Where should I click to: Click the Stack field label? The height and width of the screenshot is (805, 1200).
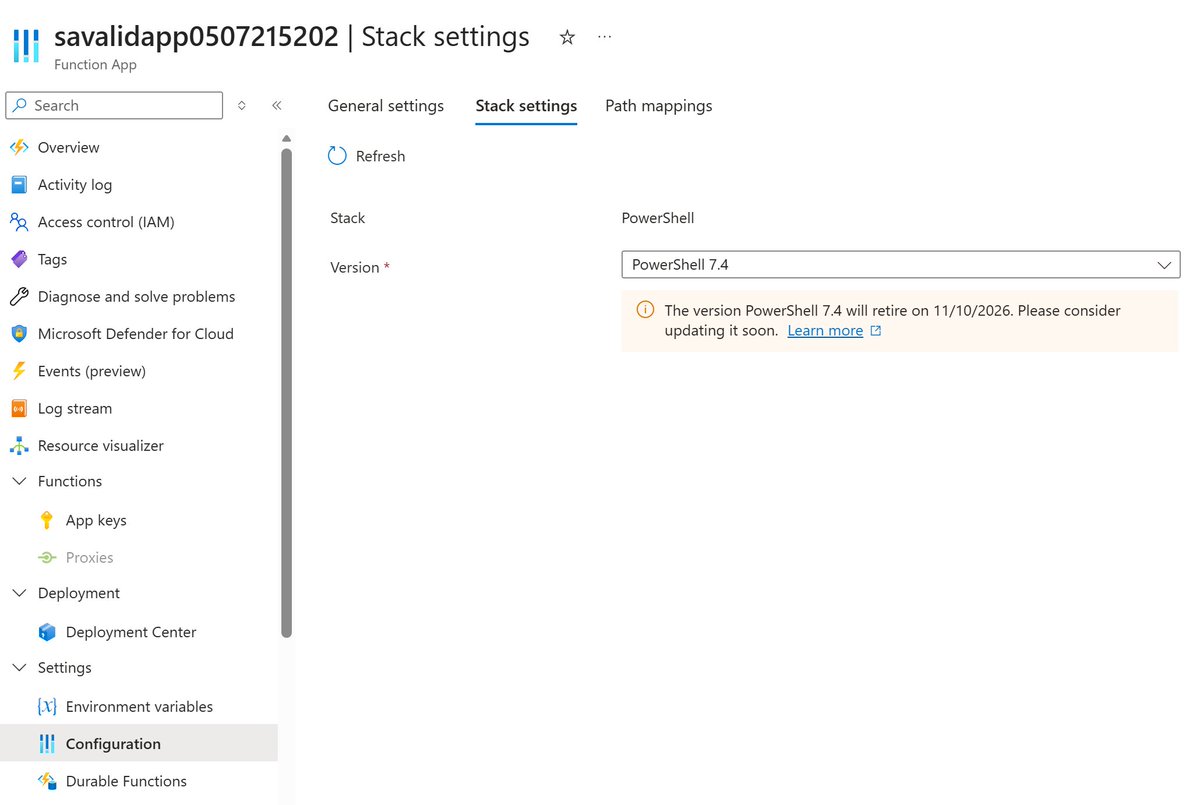348,218
